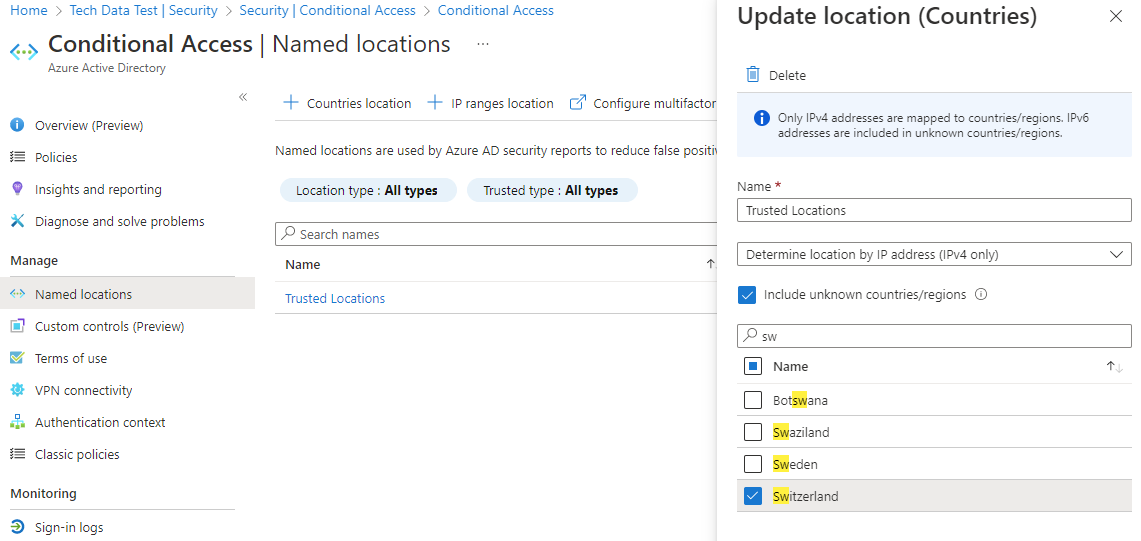Click the Overview (Preview) info icon
1141x541 pixels.
tap(17, 125)
